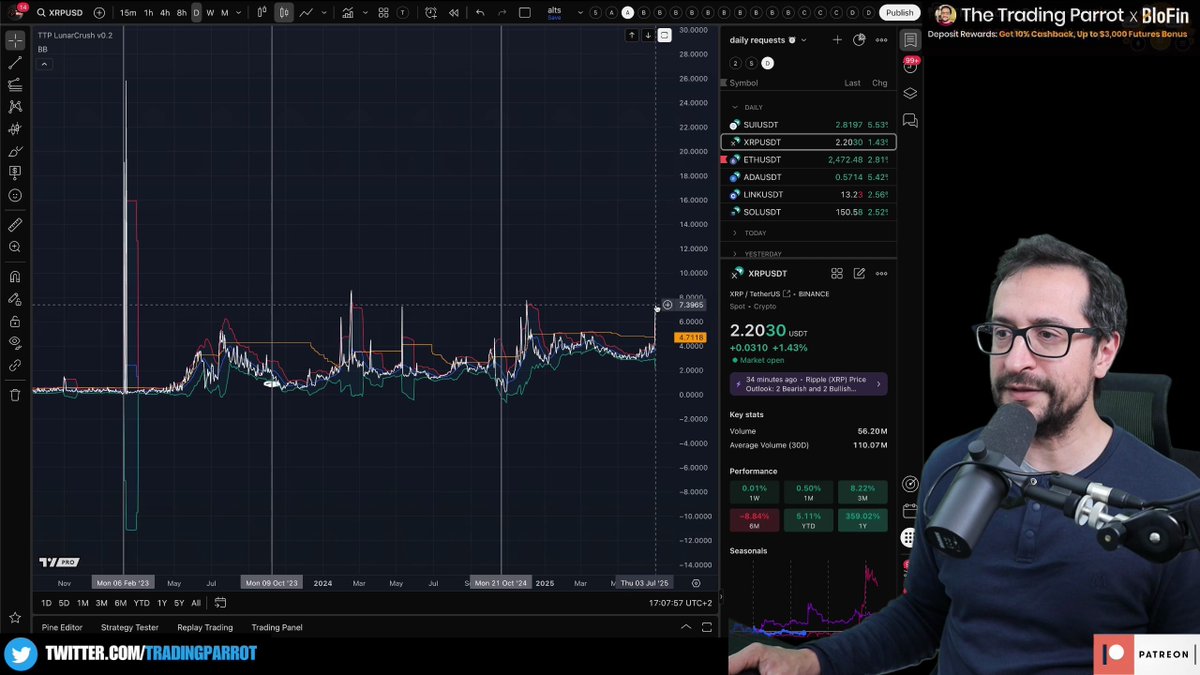Image resolution: width=1200 pixels, height=675 pixels.
Task: Select LINKUSDT in the watchlist
Action: [808, 194]
